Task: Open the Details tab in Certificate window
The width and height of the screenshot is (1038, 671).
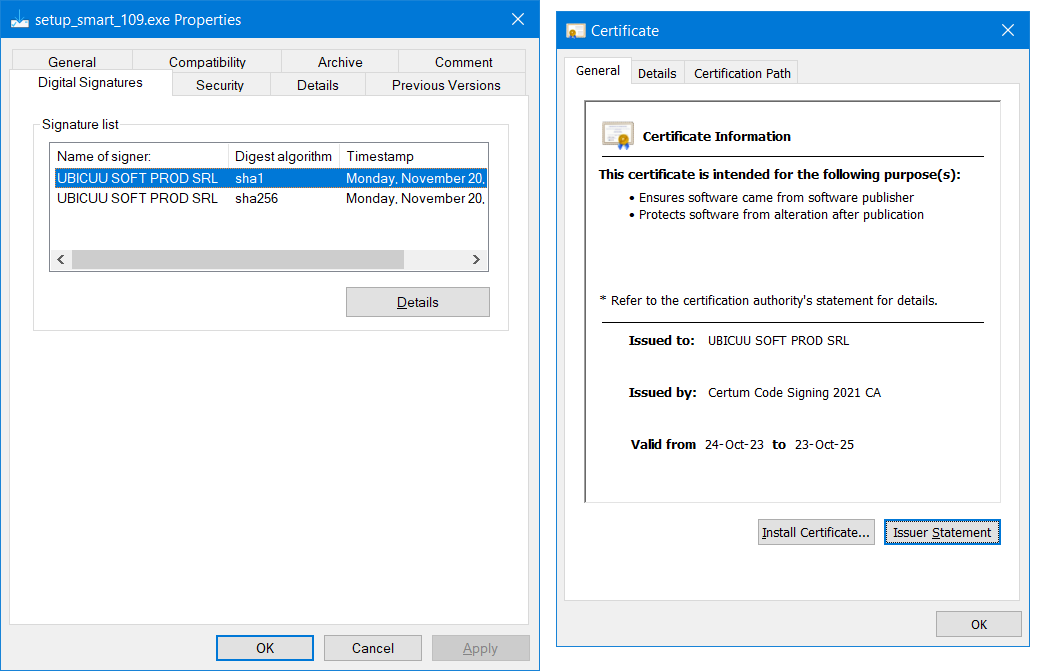Action: tap(657, 73)
